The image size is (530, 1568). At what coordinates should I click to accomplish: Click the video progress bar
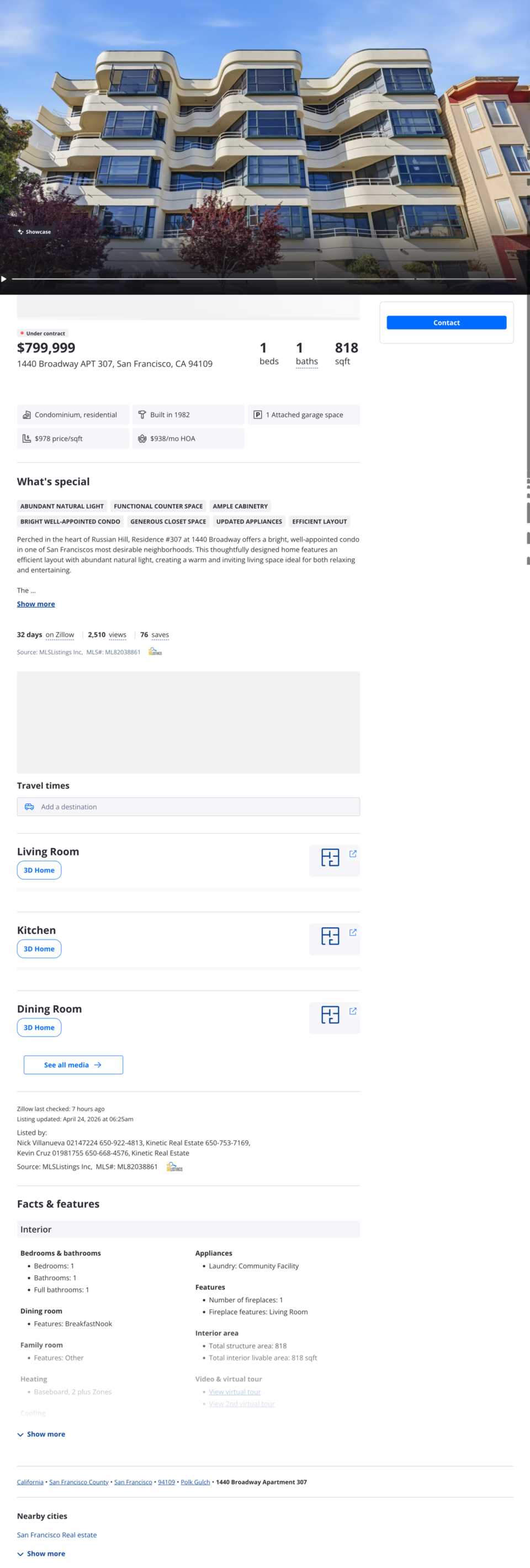tap(264, 279)
